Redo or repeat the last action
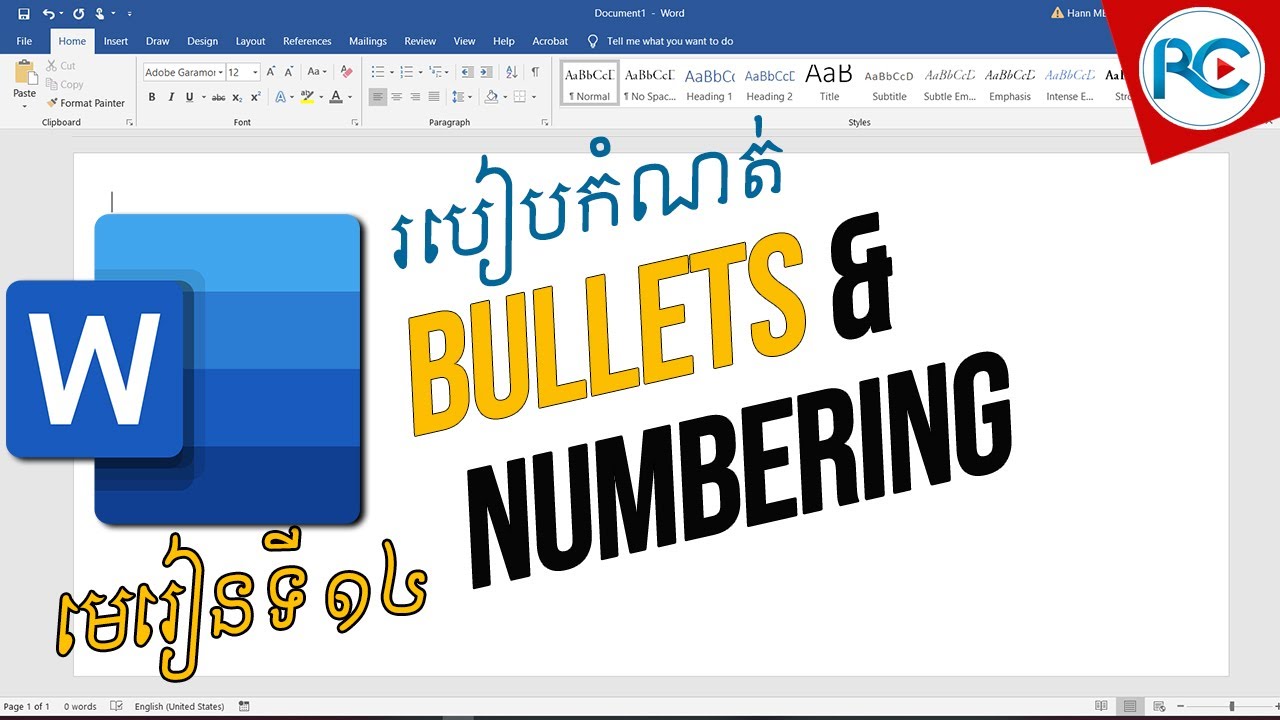This screenshot has height=720, width=1280. (x=78, y=13)
